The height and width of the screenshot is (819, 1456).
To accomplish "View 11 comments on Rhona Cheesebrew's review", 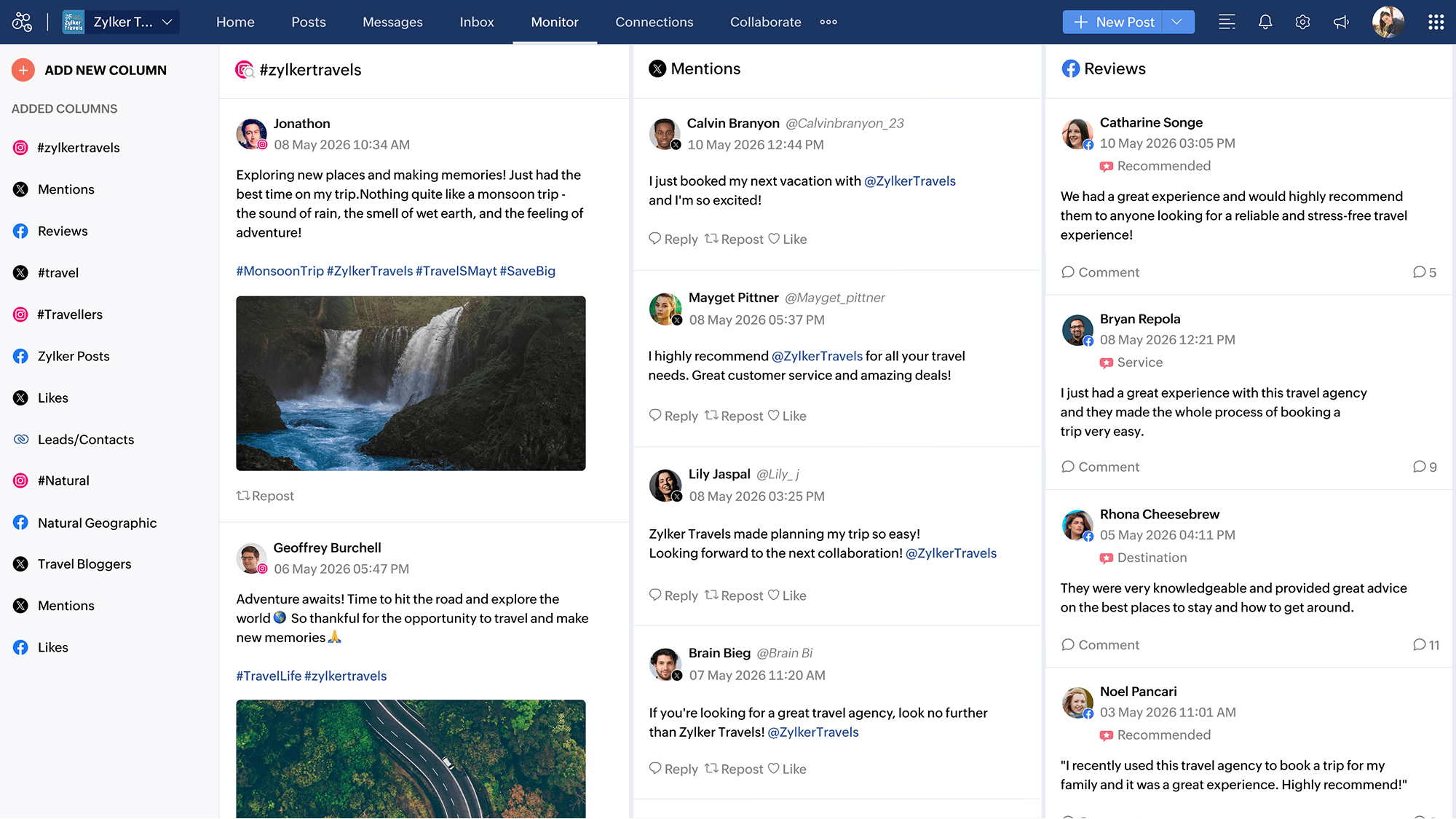I will pos(1426,645).
